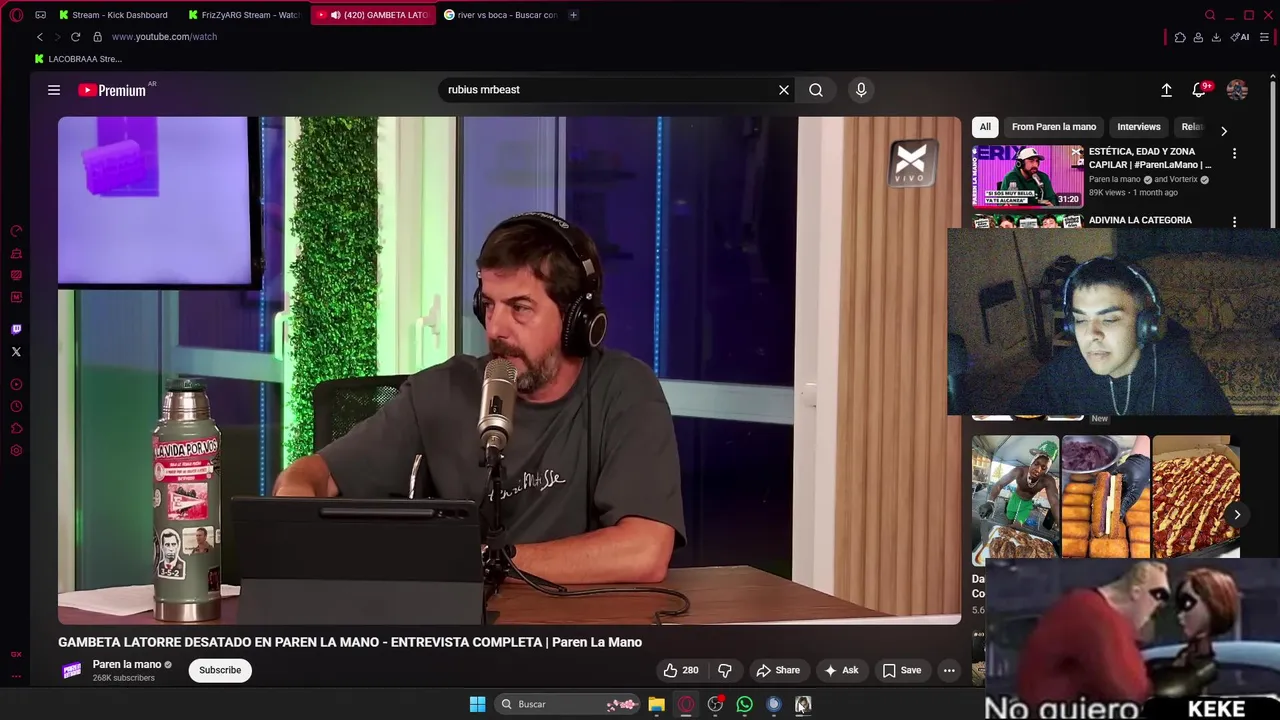Open the browser AI assistant button
The width and height of the screenshot is (1280, 720).
coord(1240,37)
